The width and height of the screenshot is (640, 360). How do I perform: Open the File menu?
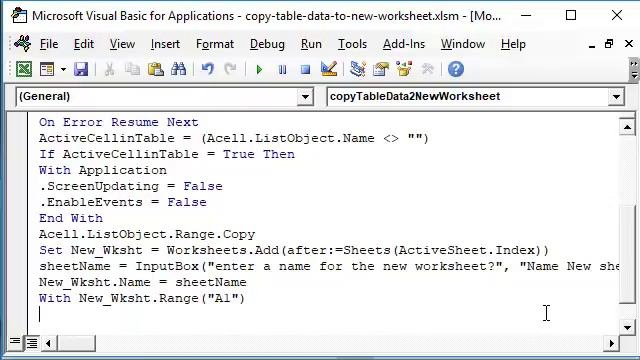tap(49, 44)
